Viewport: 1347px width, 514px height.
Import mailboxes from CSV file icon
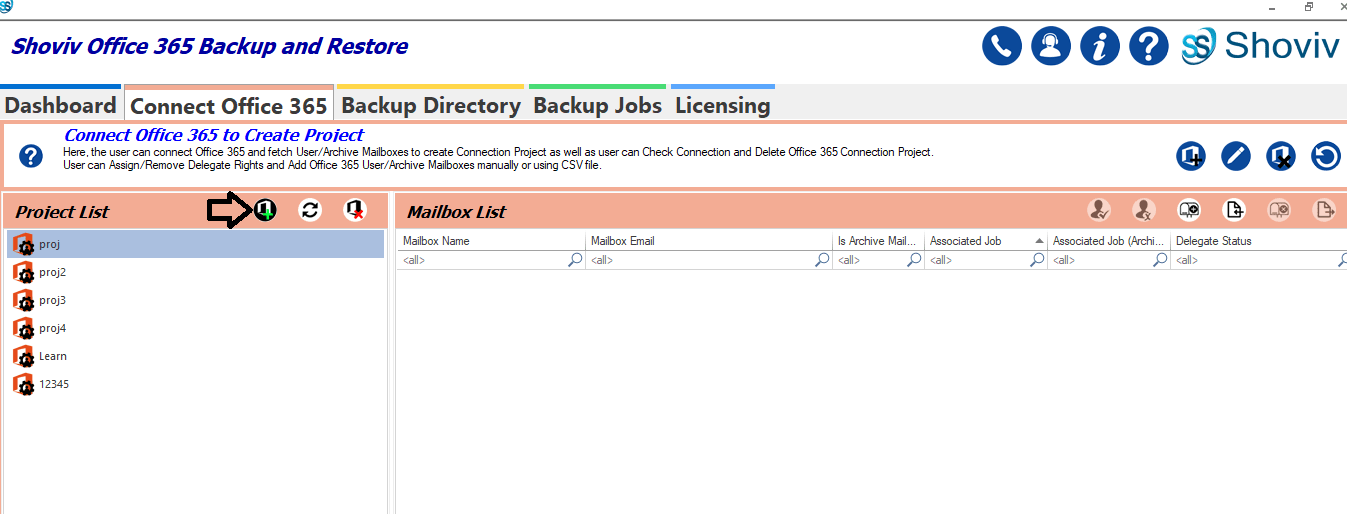pos(1235,210)
